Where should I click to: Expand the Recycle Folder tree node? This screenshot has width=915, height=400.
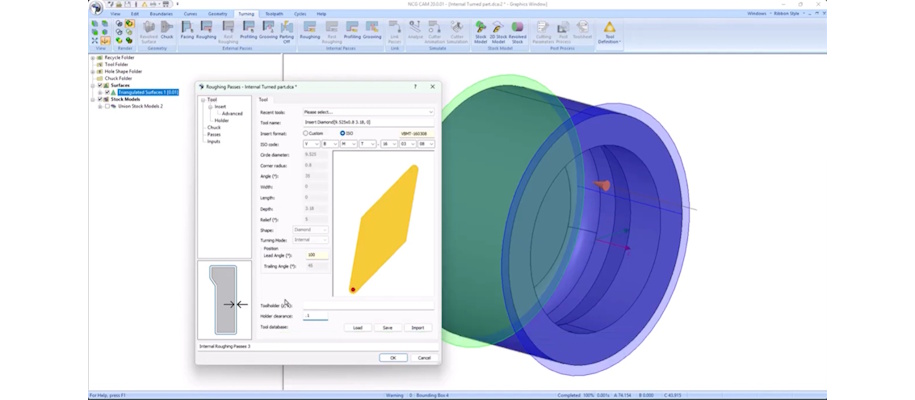click(x=94, y=58)
